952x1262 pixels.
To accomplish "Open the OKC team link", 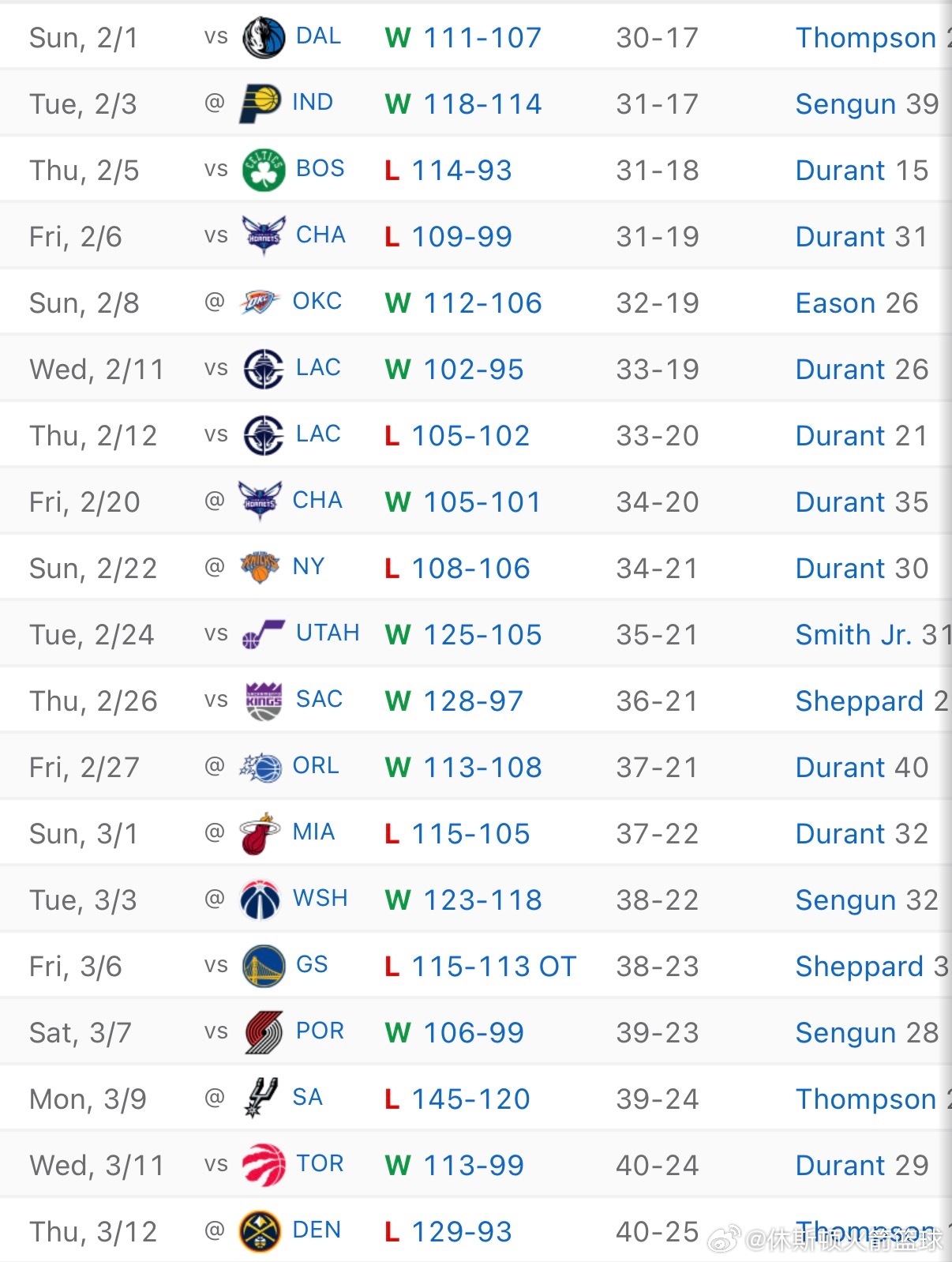I will point(317,302).
